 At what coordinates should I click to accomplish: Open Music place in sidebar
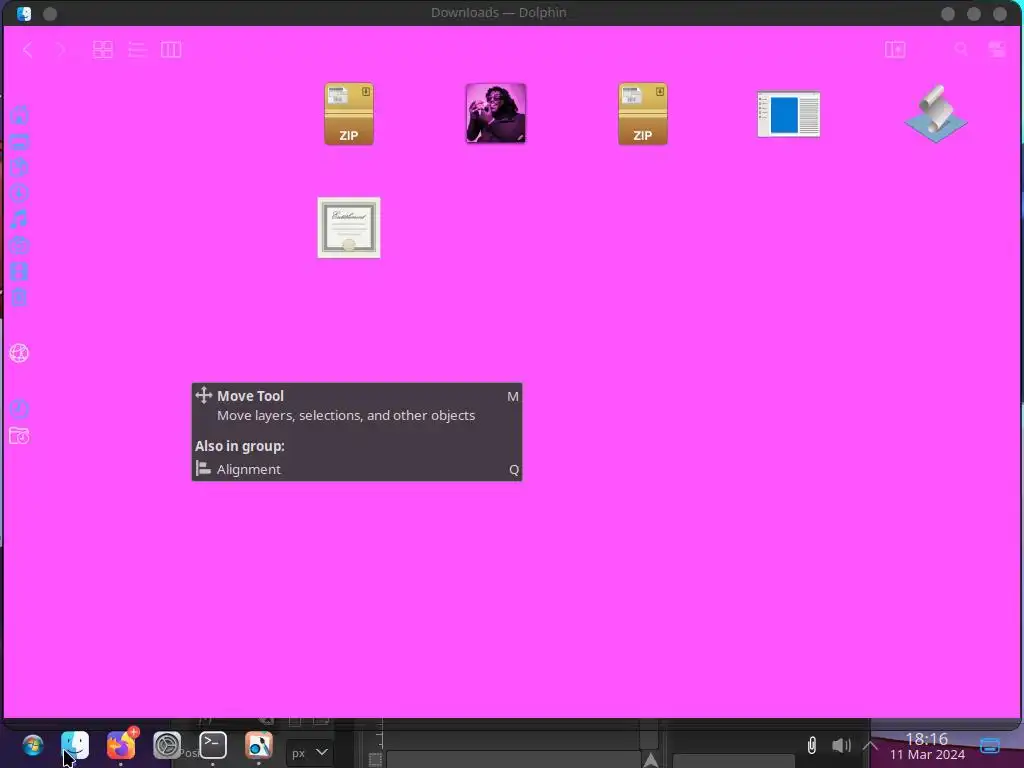[19, 219]
